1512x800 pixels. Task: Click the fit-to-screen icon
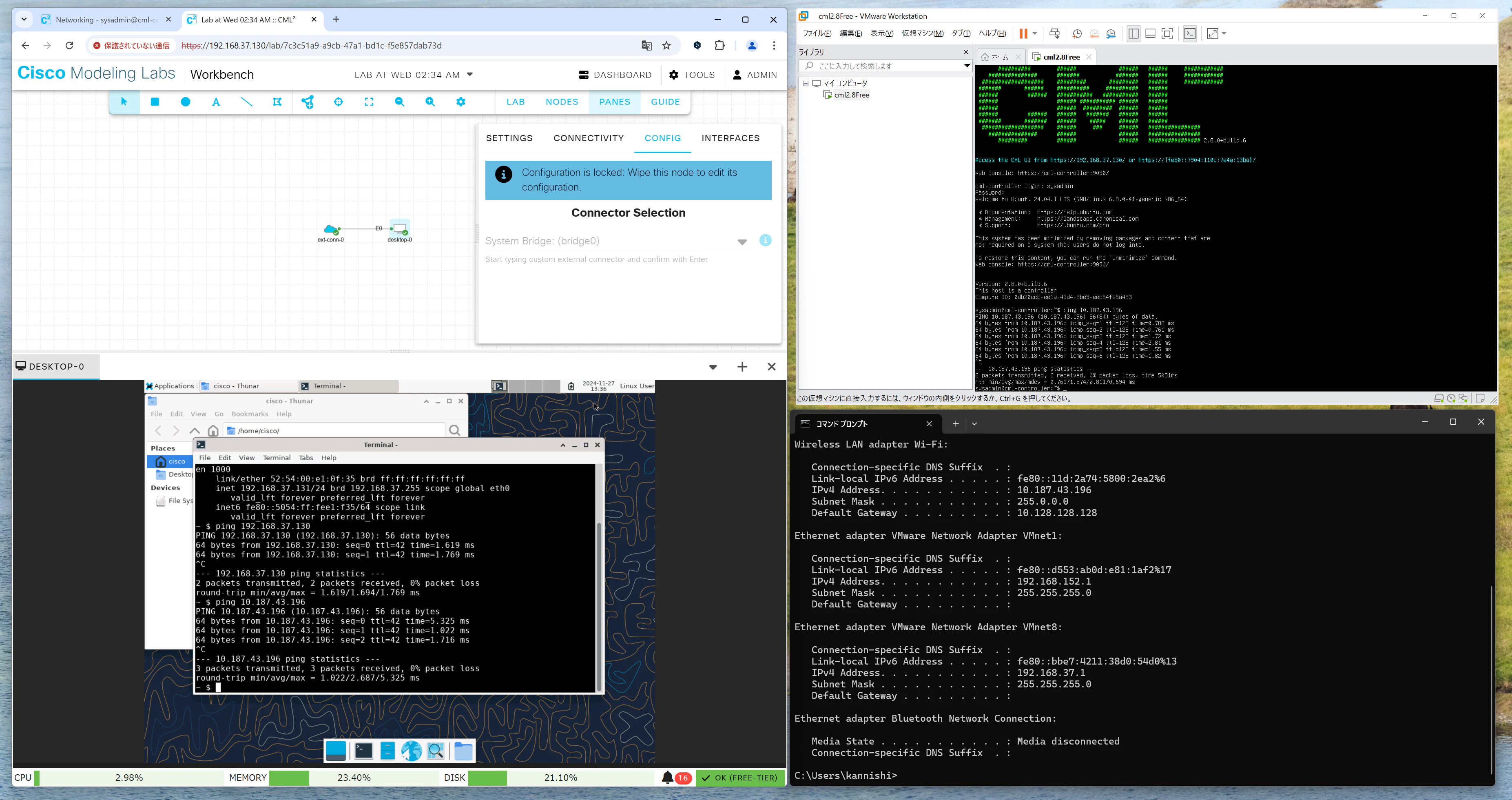click(369, 102)
